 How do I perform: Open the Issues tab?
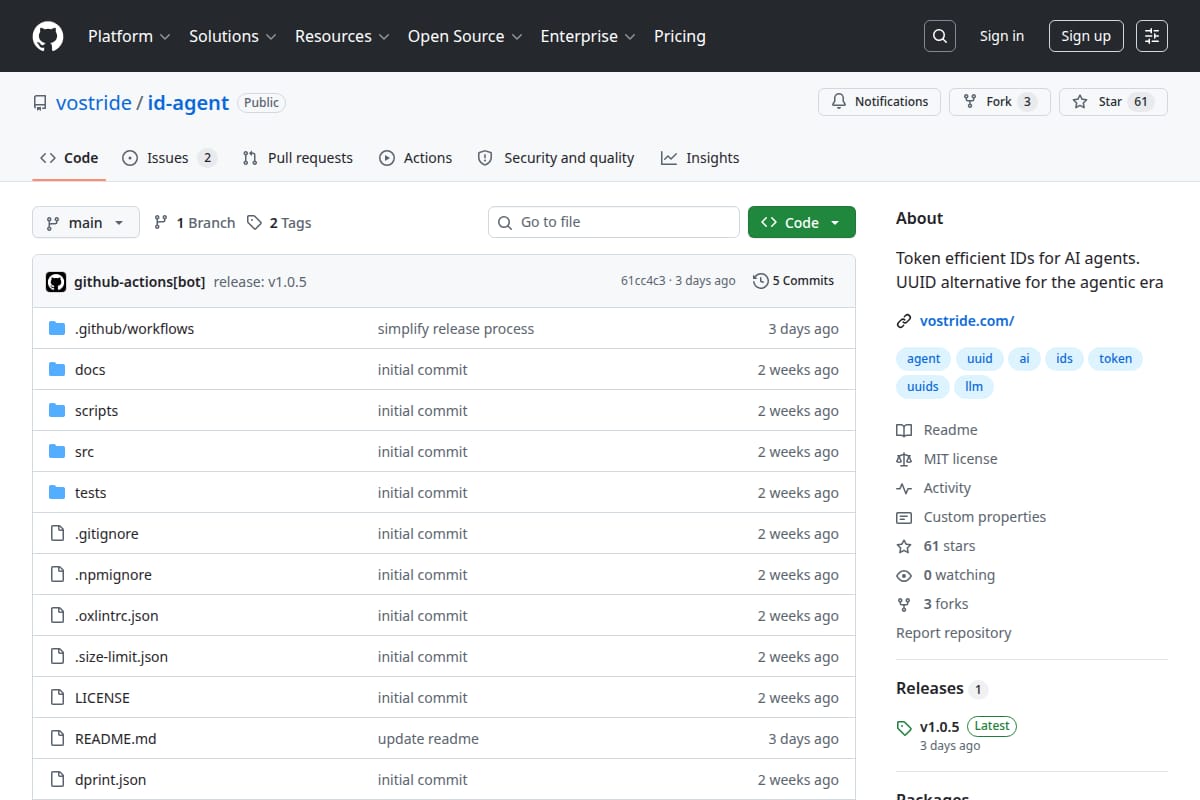click(169, 158)
